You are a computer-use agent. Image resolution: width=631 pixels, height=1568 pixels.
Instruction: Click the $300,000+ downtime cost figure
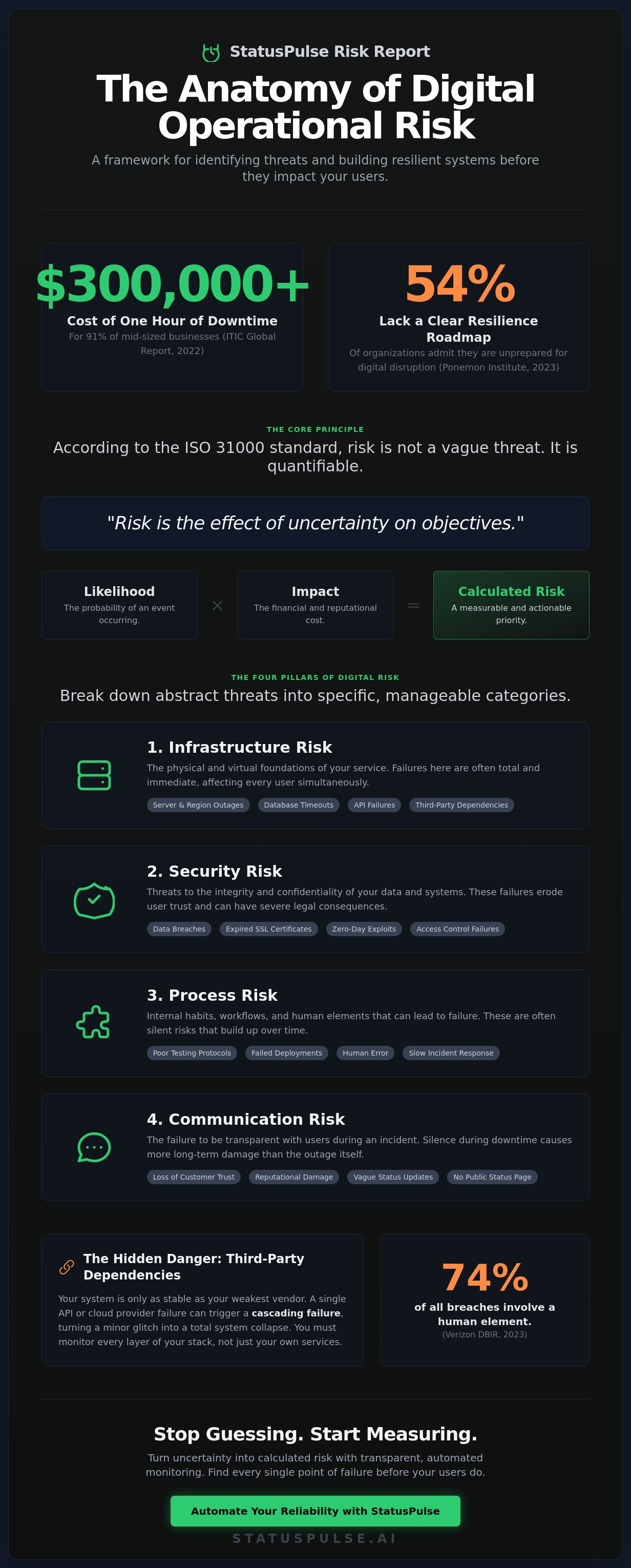(x=172, y=284)
